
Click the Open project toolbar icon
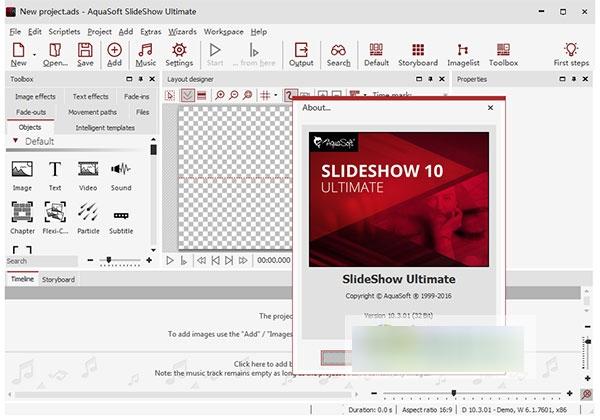pyautogui.click(x=55, y=50)
